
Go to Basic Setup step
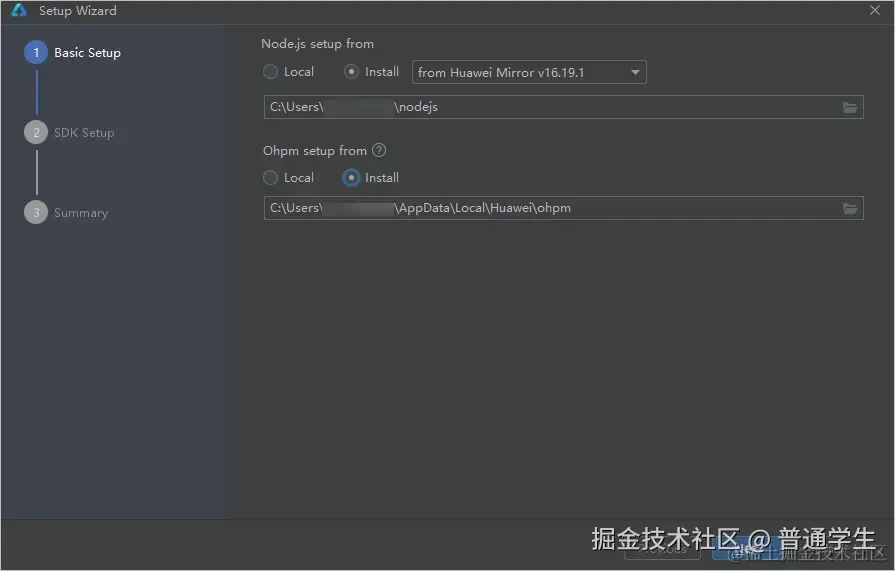point(72,53)
